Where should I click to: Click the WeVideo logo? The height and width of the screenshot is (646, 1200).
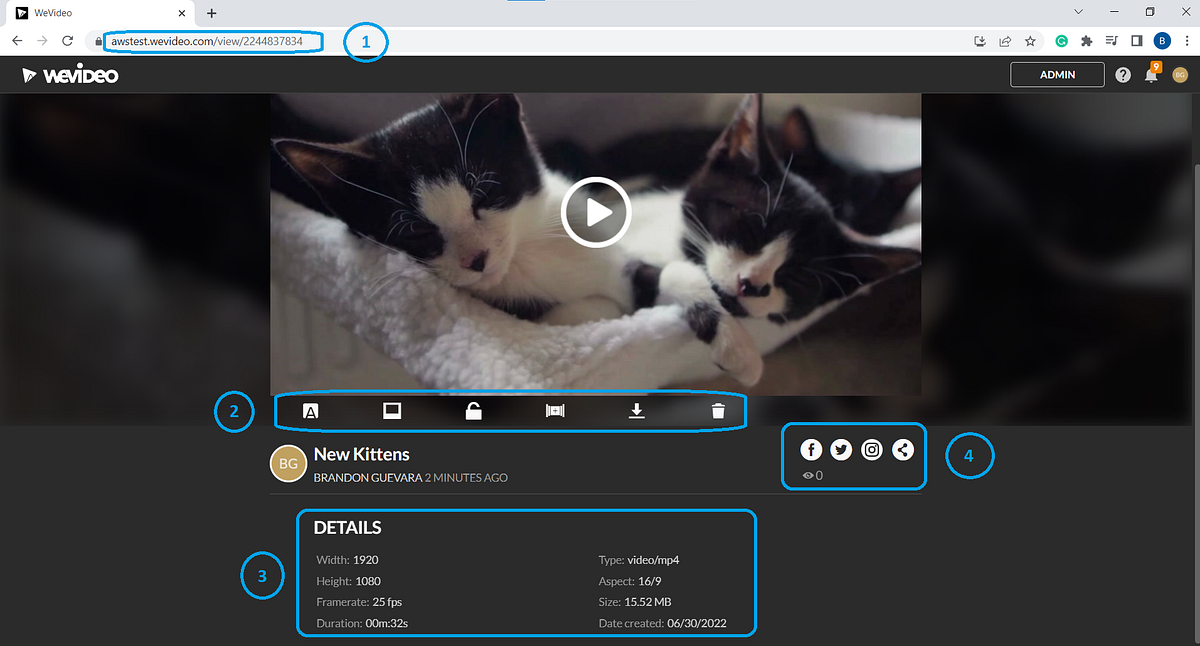tap(70, 73)
